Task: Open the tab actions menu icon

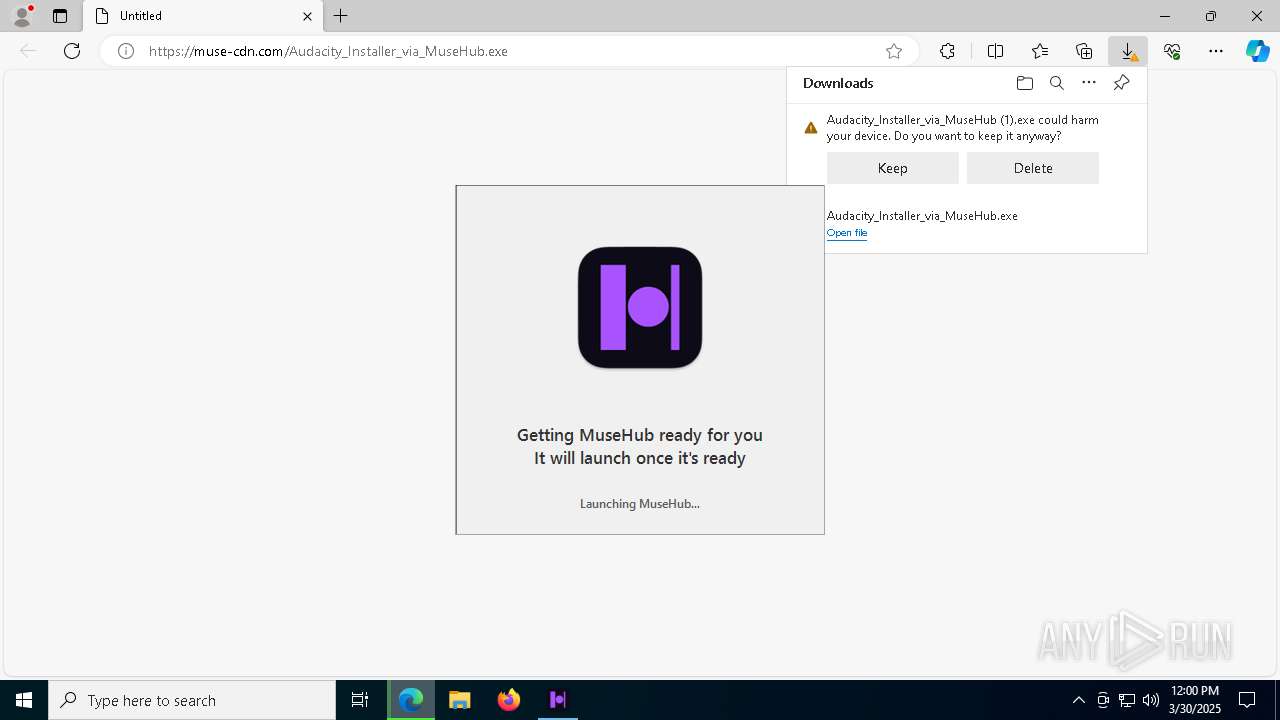Action: (x=60, y=16)
